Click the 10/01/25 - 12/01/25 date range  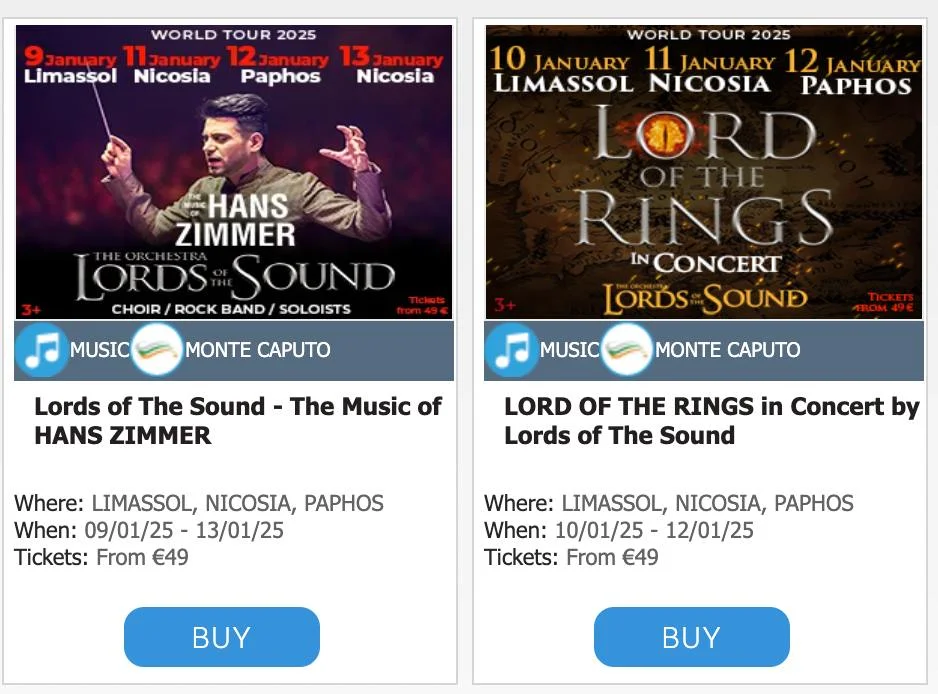coord(658,531)
